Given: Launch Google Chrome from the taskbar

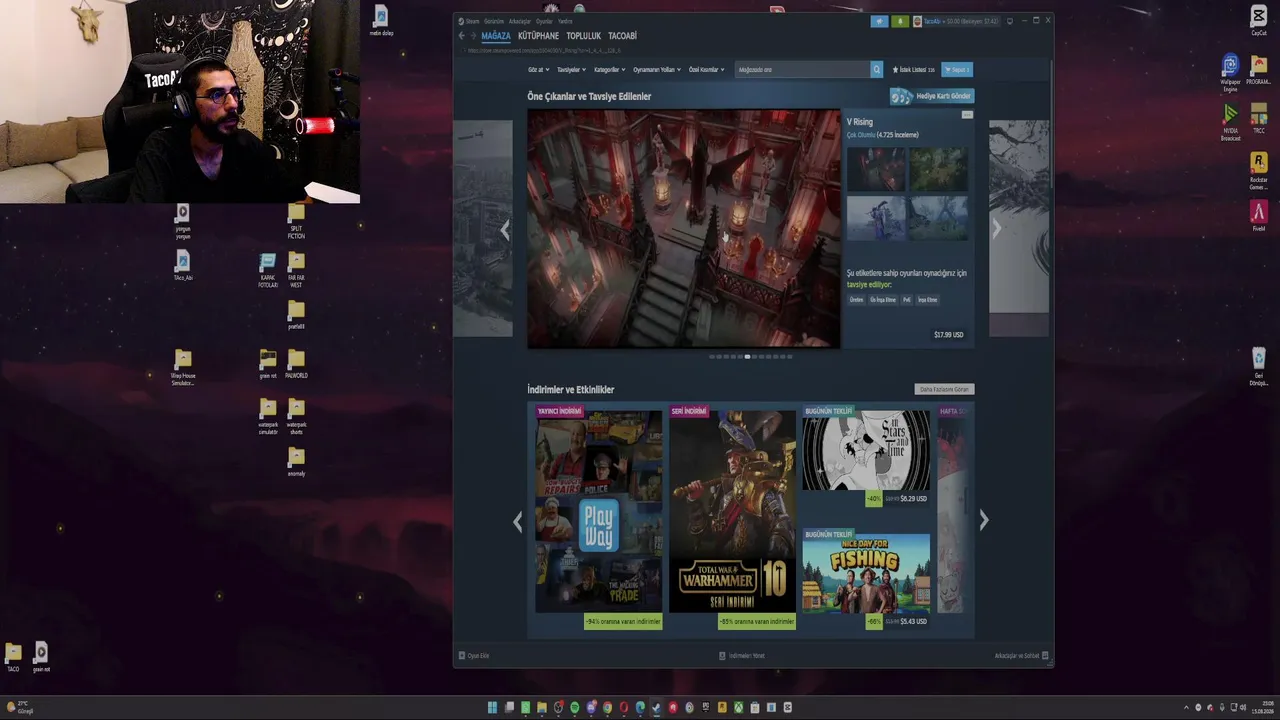Looking at the screenshot, I should 608,708.
